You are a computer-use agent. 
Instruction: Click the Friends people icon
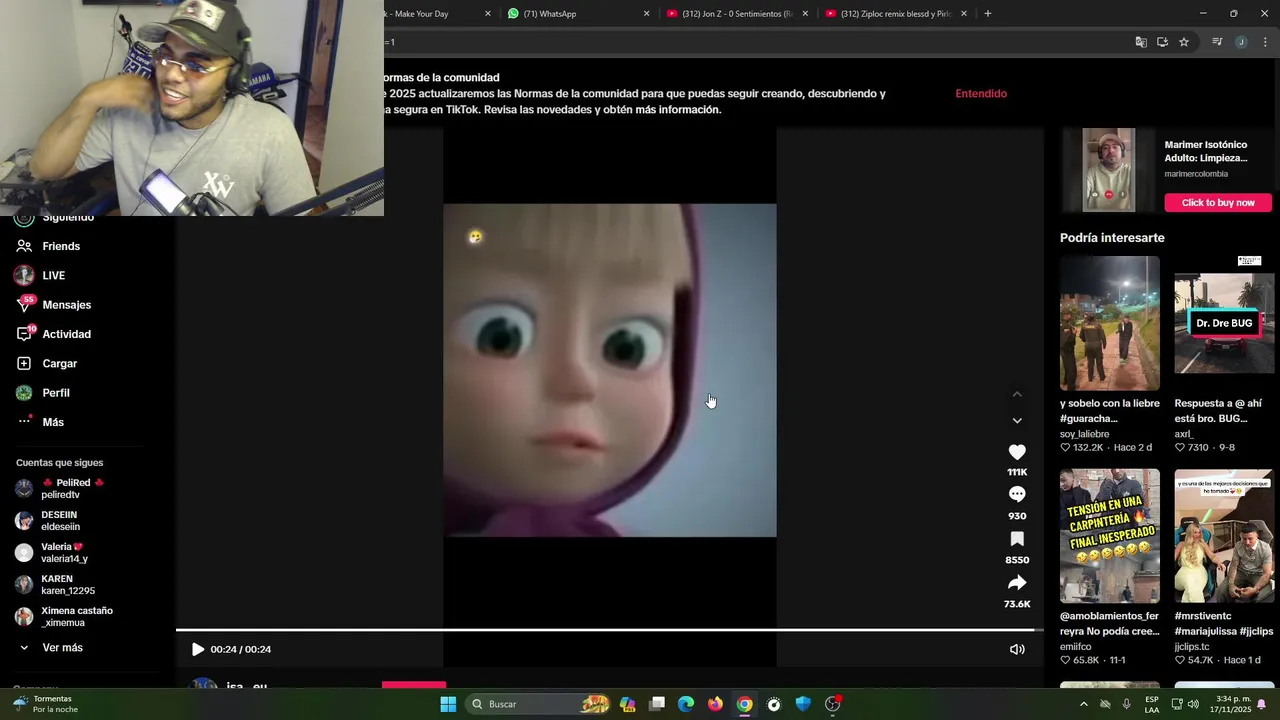[24, 246]
